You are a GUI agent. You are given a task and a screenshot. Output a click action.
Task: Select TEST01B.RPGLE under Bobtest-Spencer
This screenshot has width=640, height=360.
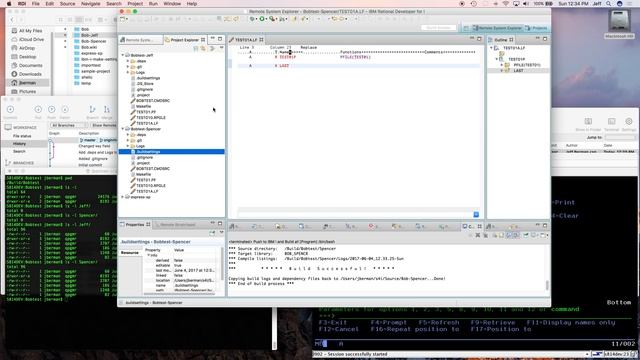point(151,186)
